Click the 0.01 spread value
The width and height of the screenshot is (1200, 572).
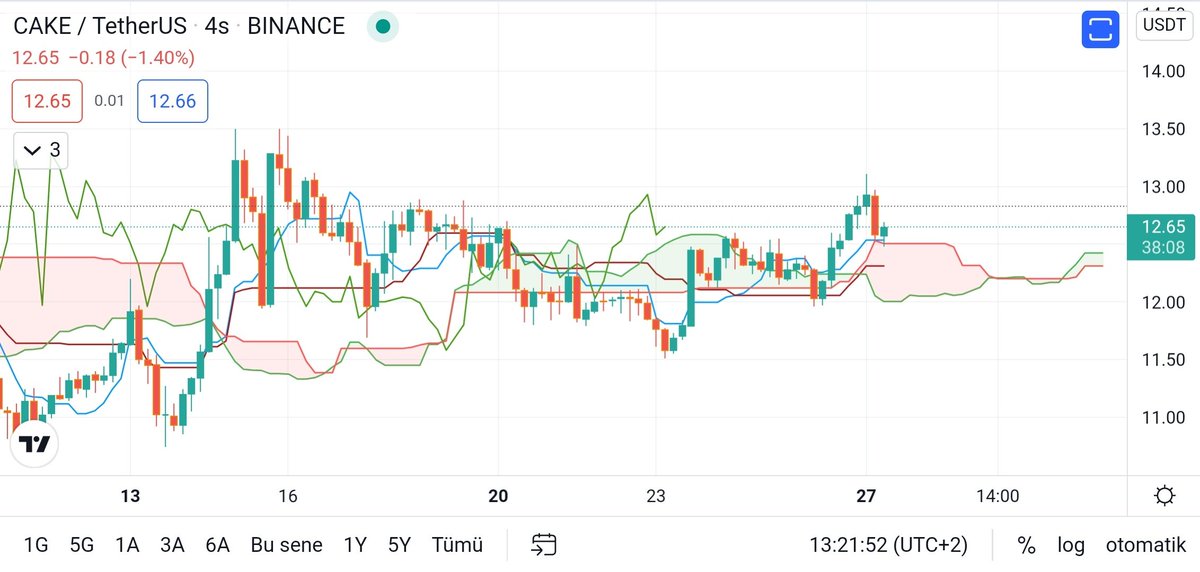pos(109,101)
